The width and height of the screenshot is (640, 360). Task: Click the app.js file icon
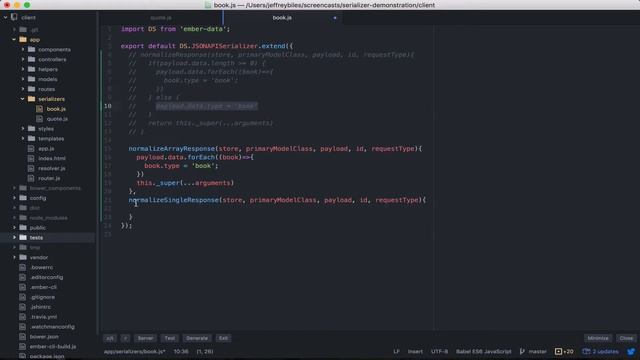point(31,149)
